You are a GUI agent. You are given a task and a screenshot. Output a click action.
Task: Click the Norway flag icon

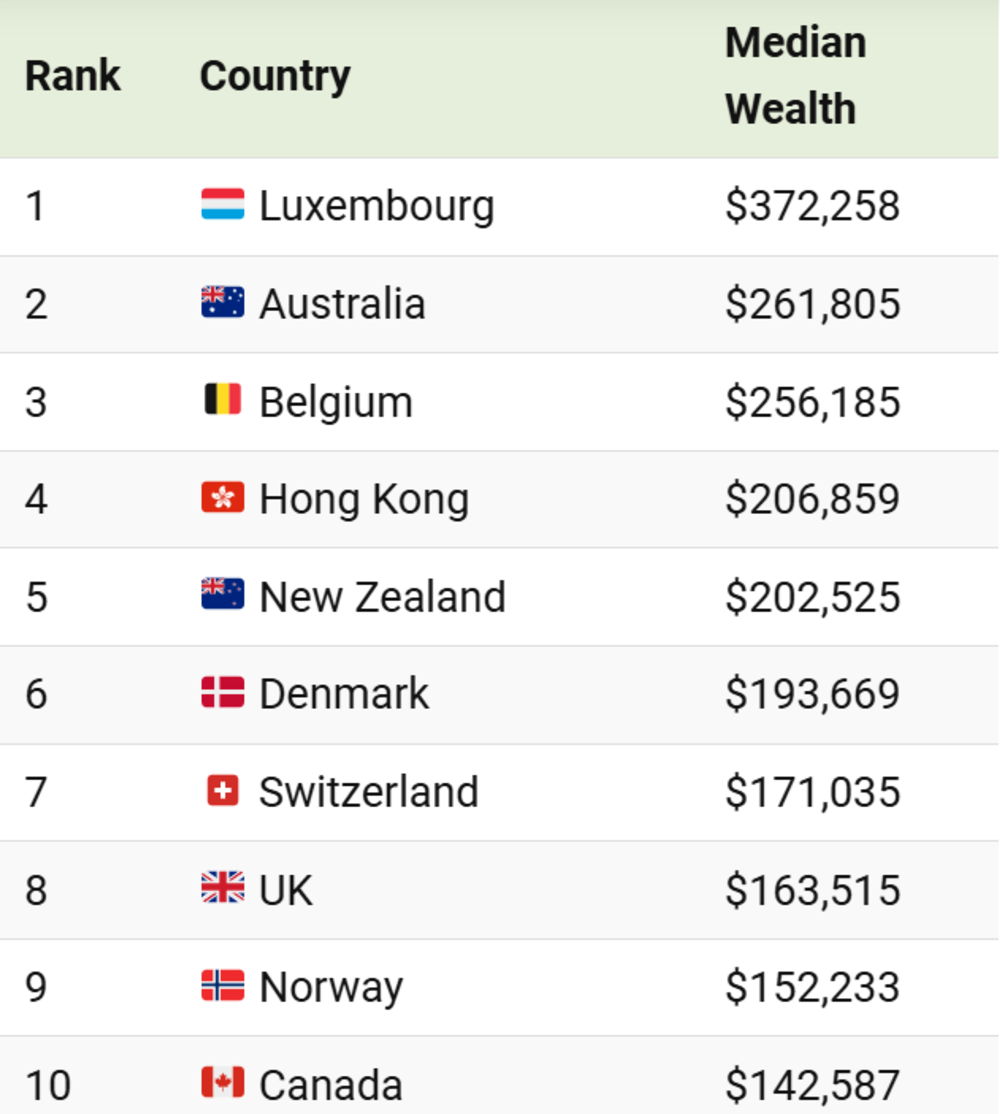pyautogui.click(x=222, y=986)
